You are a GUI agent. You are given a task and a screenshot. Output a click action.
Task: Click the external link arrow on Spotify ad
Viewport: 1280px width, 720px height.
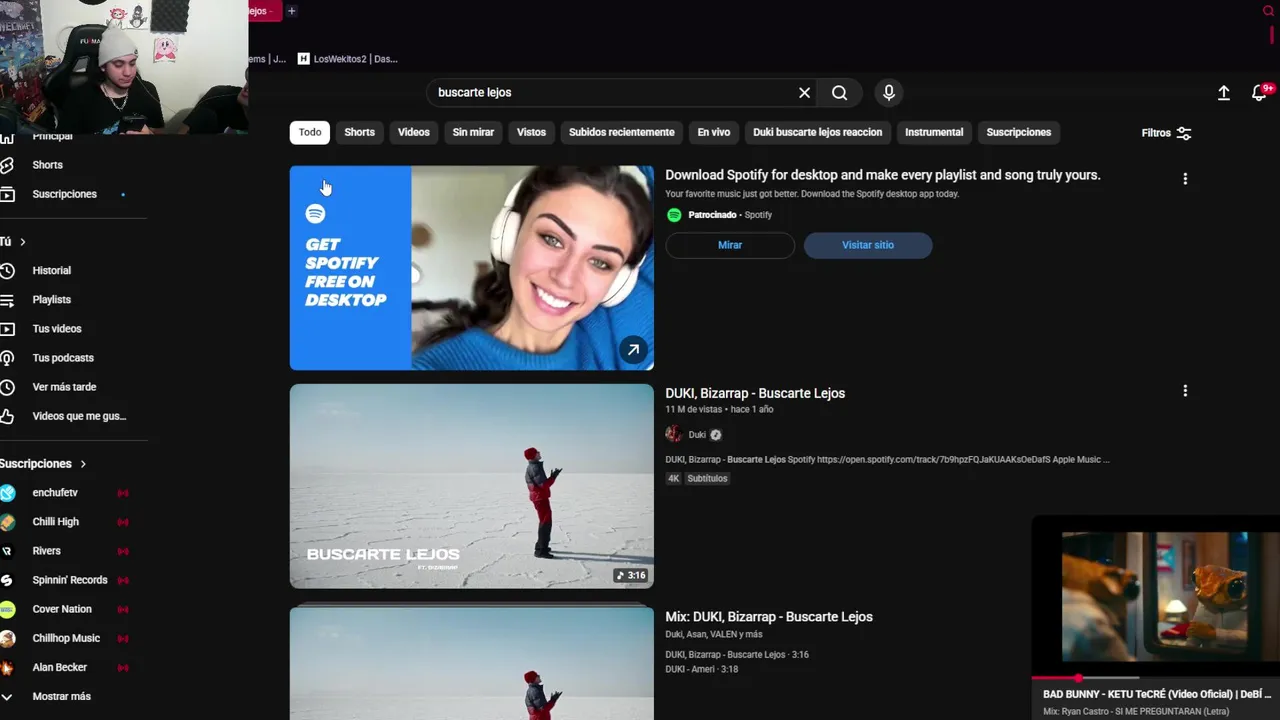pos(633,349)
